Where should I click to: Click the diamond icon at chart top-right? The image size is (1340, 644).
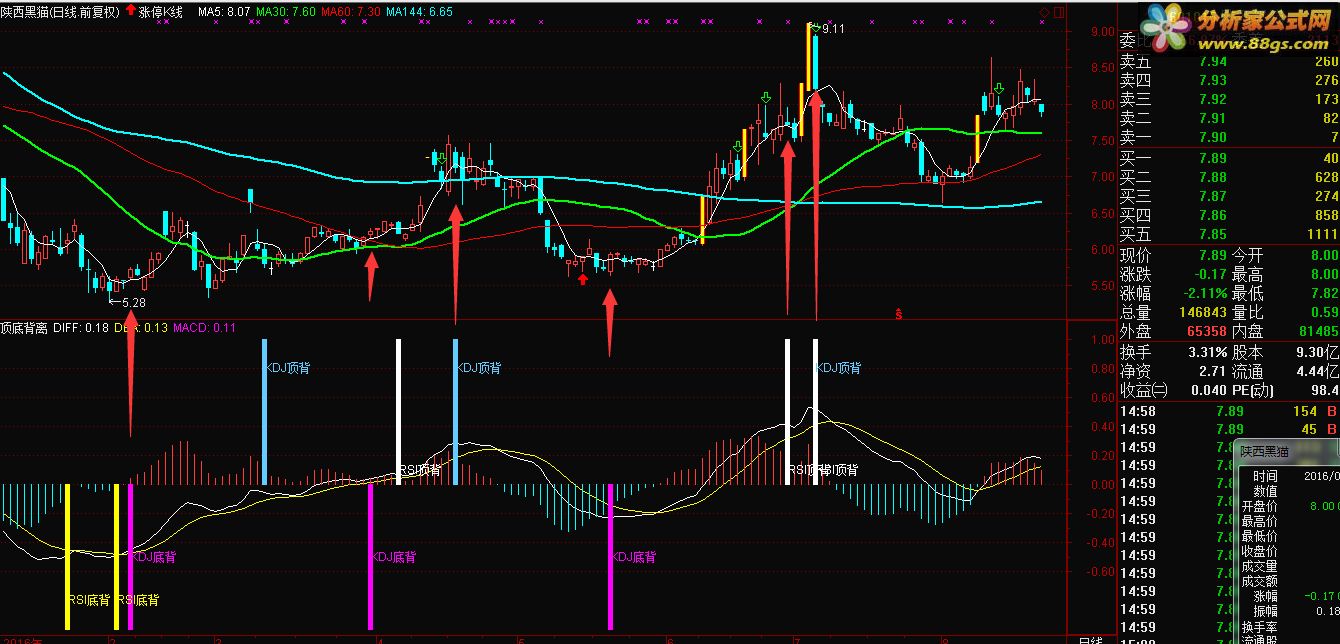(x=1045, y=12)
